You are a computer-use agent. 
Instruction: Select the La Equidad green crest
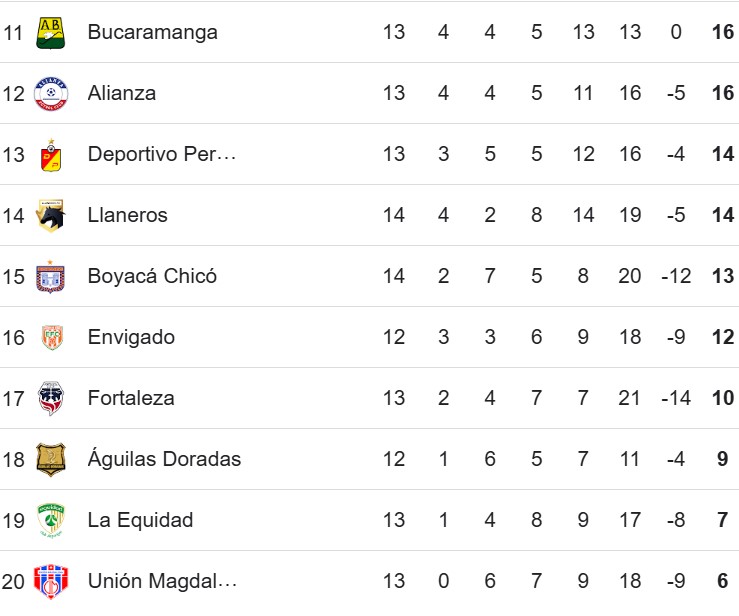51,520
